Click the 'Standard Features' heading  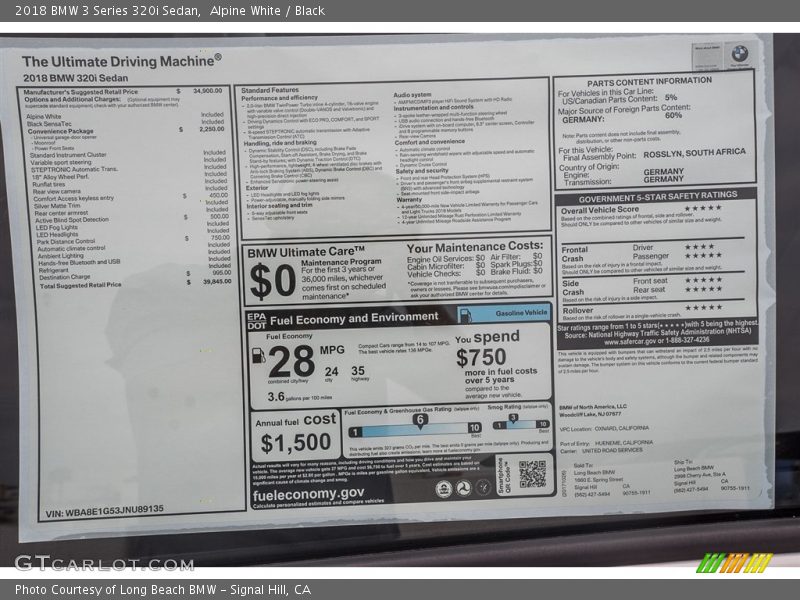tap(270, 90)
